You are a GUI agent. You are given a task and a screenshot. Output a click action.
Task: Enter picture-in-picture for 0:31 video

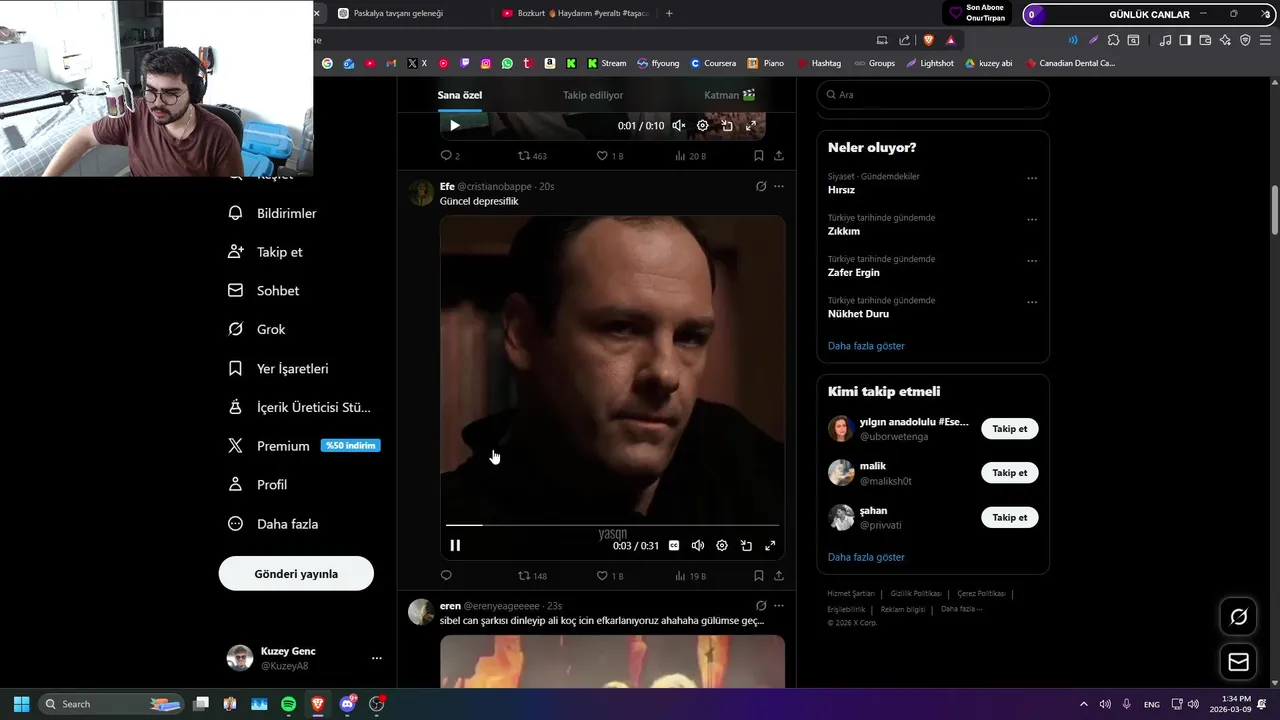(746, 545)
